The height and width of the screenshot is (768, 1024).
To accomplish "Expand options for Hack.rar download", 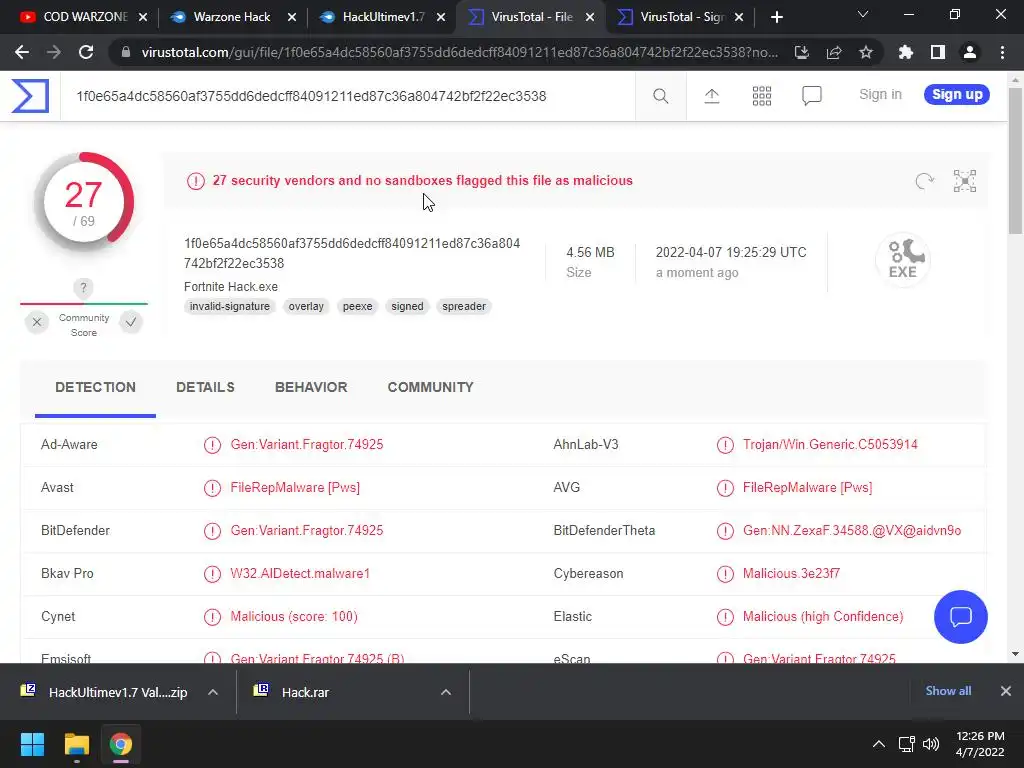I will (x=445, y=692).
